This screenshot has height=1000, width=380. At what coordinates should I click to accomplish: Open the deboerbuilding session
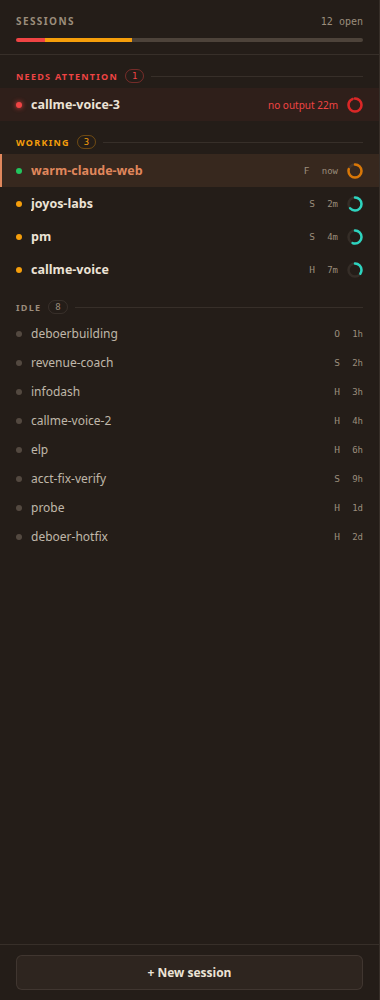tap(190, 334)
